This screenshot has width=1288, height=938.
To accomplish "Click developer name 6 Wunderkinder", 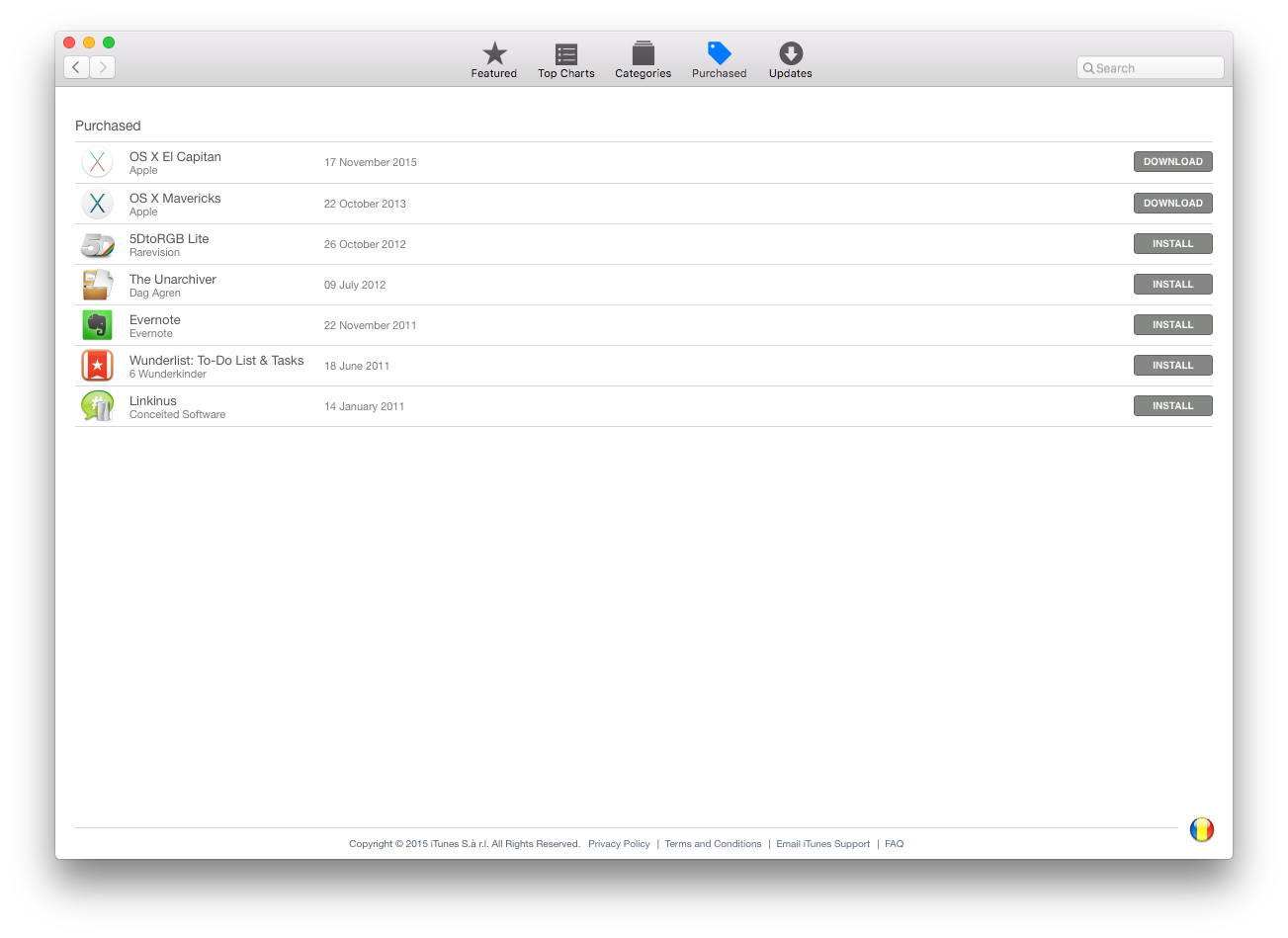I will pyautogui.click(x=168, y=375).
